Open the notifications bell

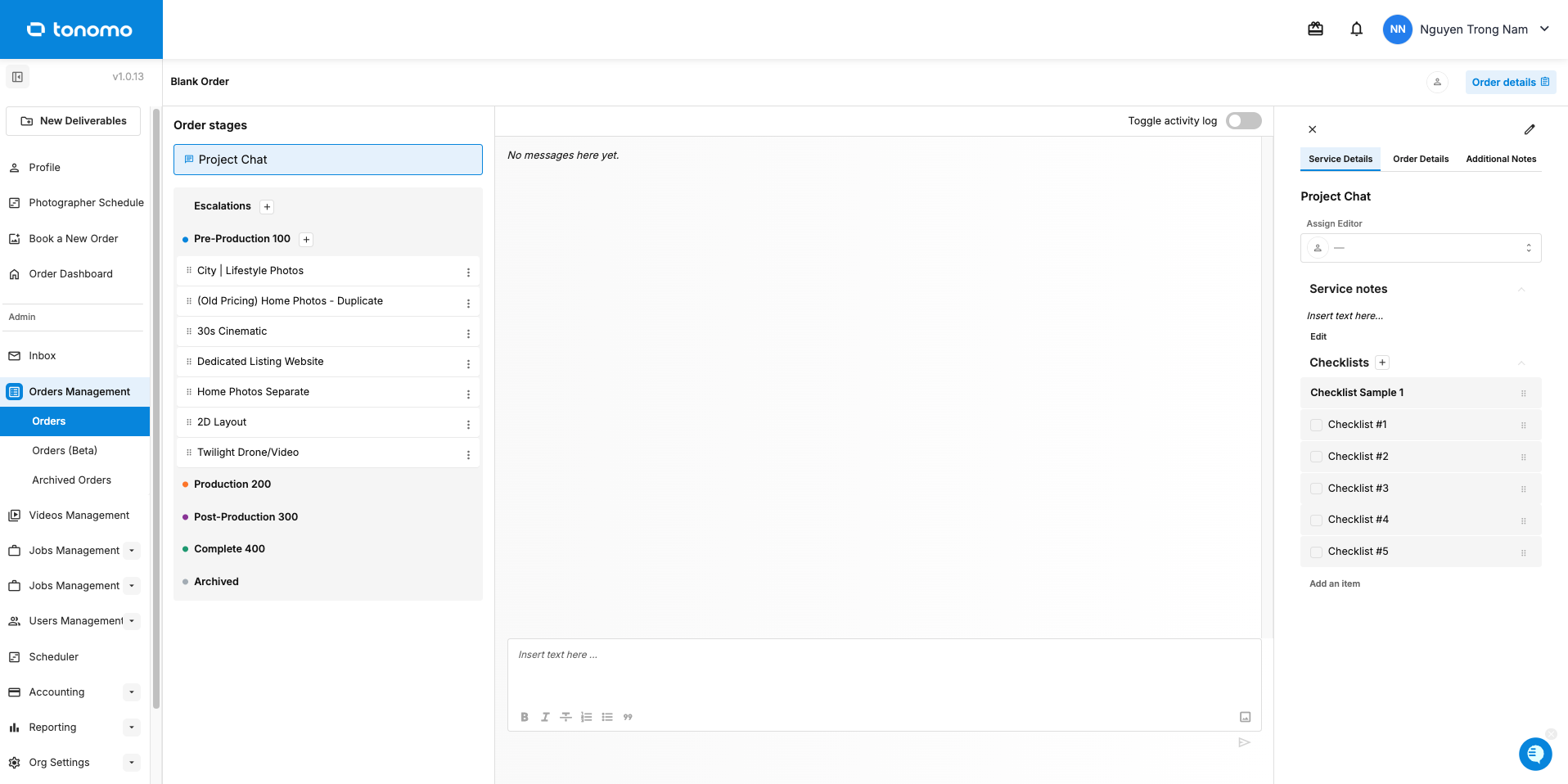pos(1356,29)
